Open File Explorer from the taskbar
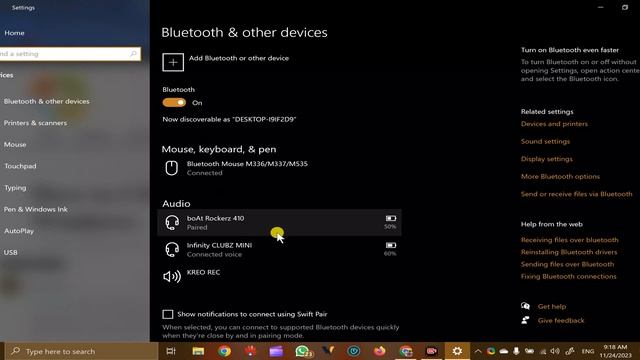 (198, 351)
